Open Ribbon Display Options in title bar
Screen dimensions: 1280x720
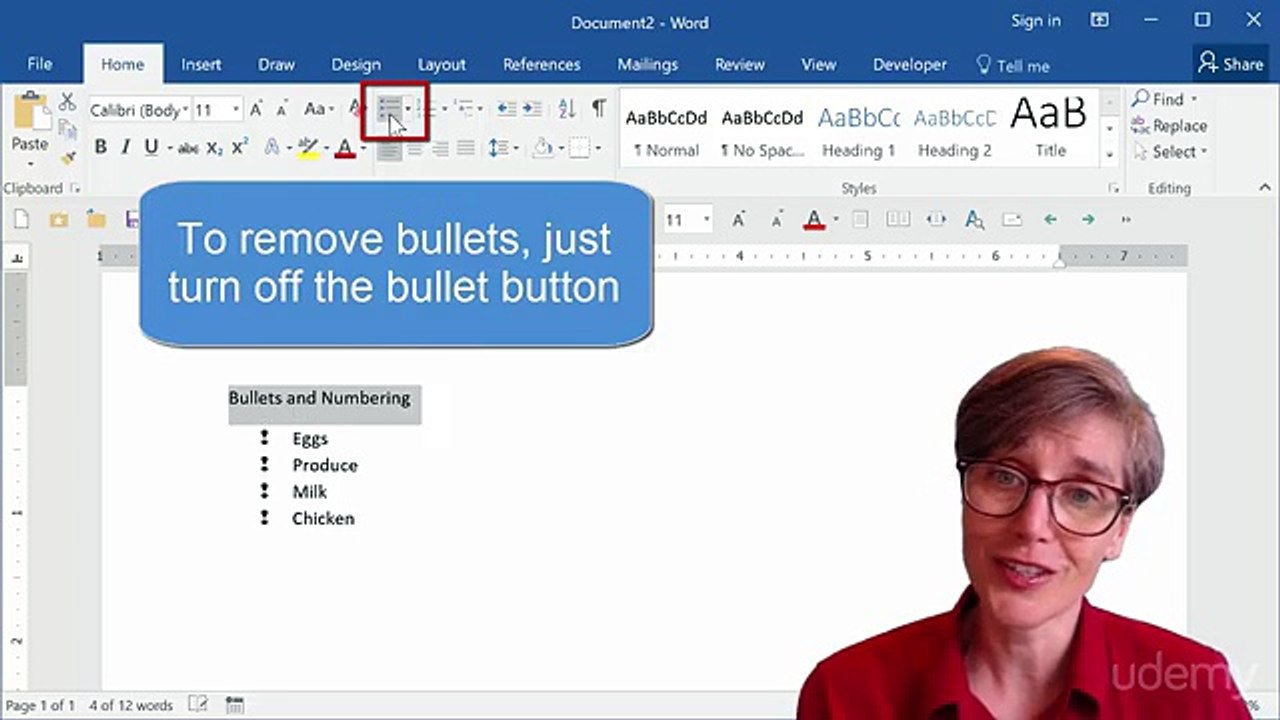(1101, 20)
